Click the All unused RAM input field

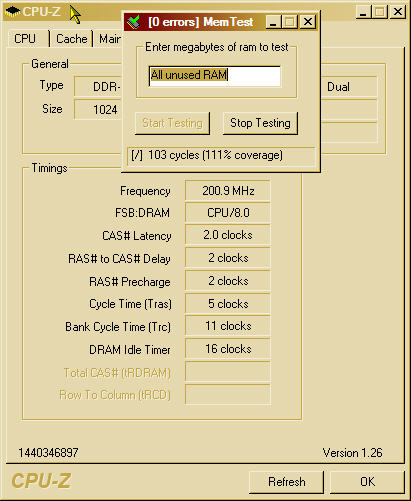(214, 76)
